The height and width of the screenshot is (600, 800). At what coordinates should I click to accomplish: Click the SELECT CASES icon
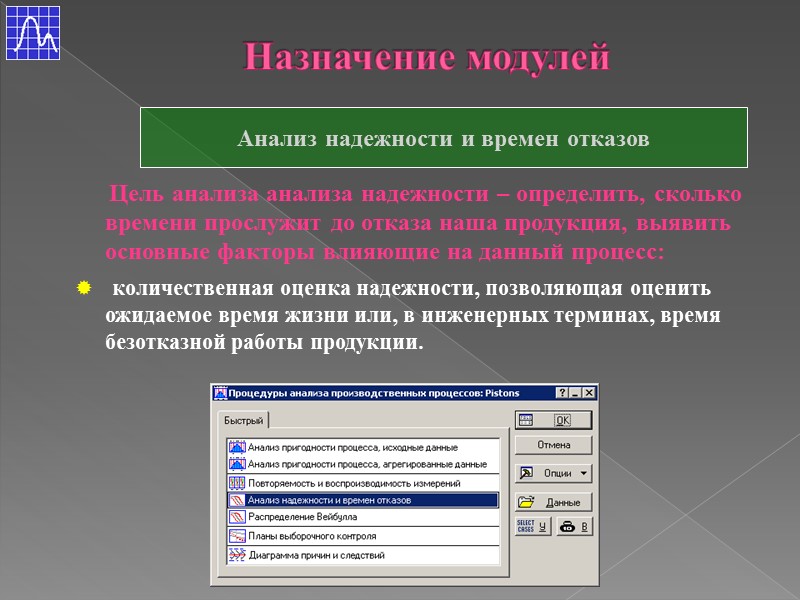tap(527, 527)
